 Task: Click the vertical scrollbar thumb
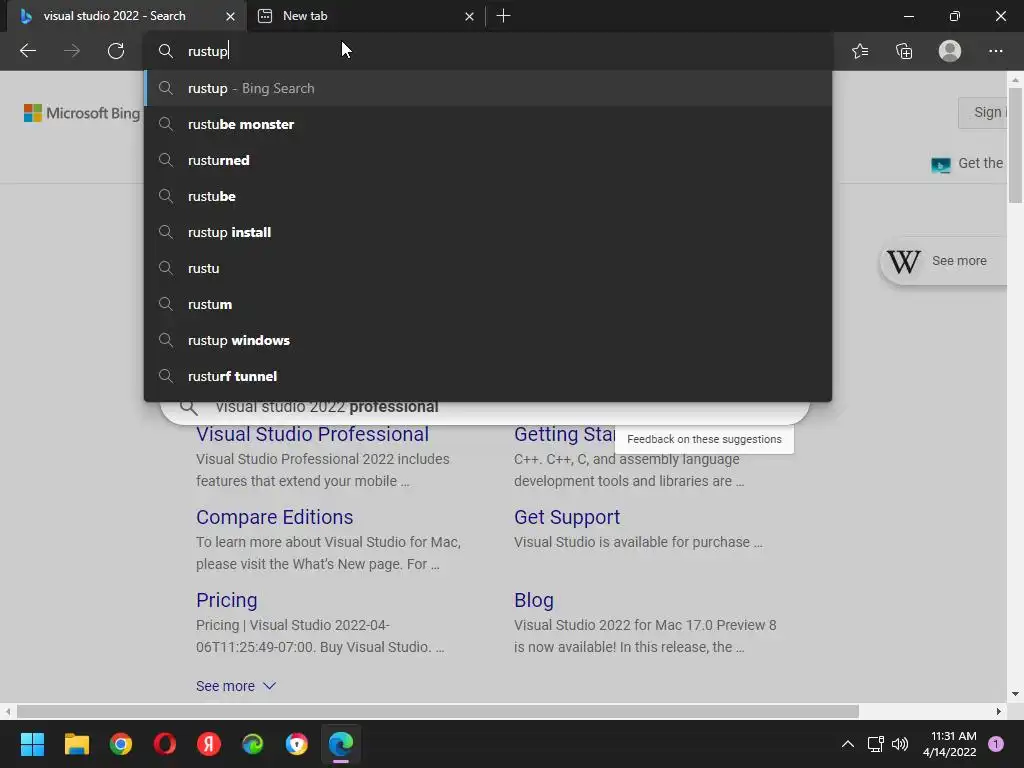1015,144
